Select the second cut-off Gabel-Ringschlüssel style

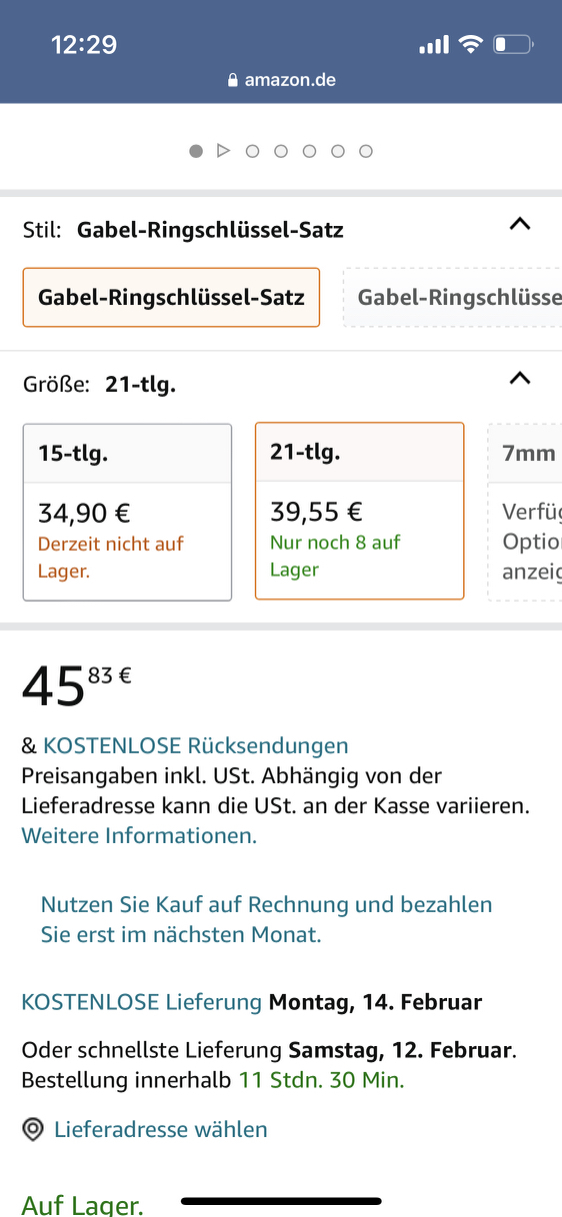click(453, 297)
